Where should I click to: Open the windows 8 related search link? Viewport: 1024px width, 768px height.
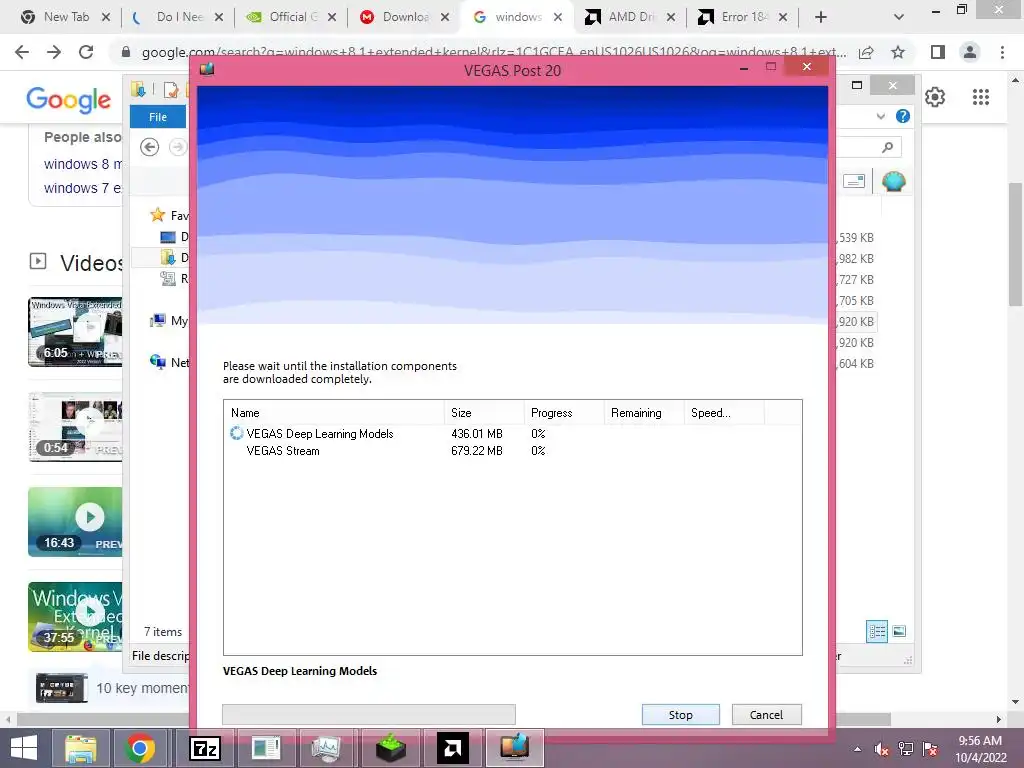point(83,164)
